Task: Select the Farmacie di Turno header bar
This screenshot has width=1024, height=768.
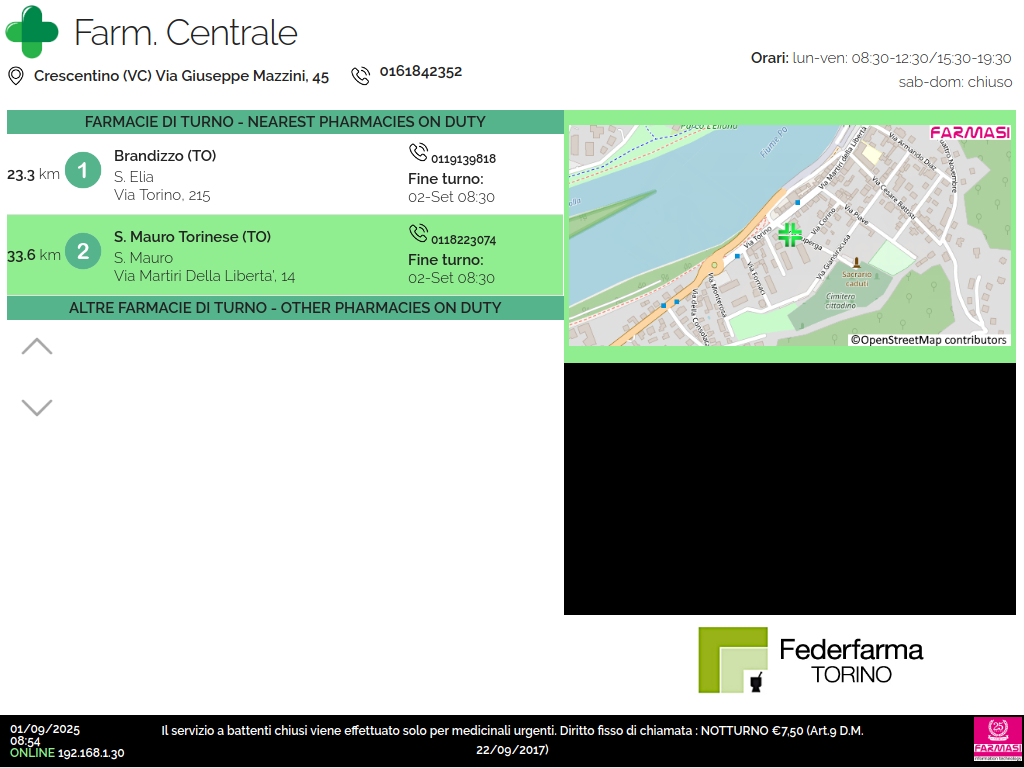Action: coord(285,122)
